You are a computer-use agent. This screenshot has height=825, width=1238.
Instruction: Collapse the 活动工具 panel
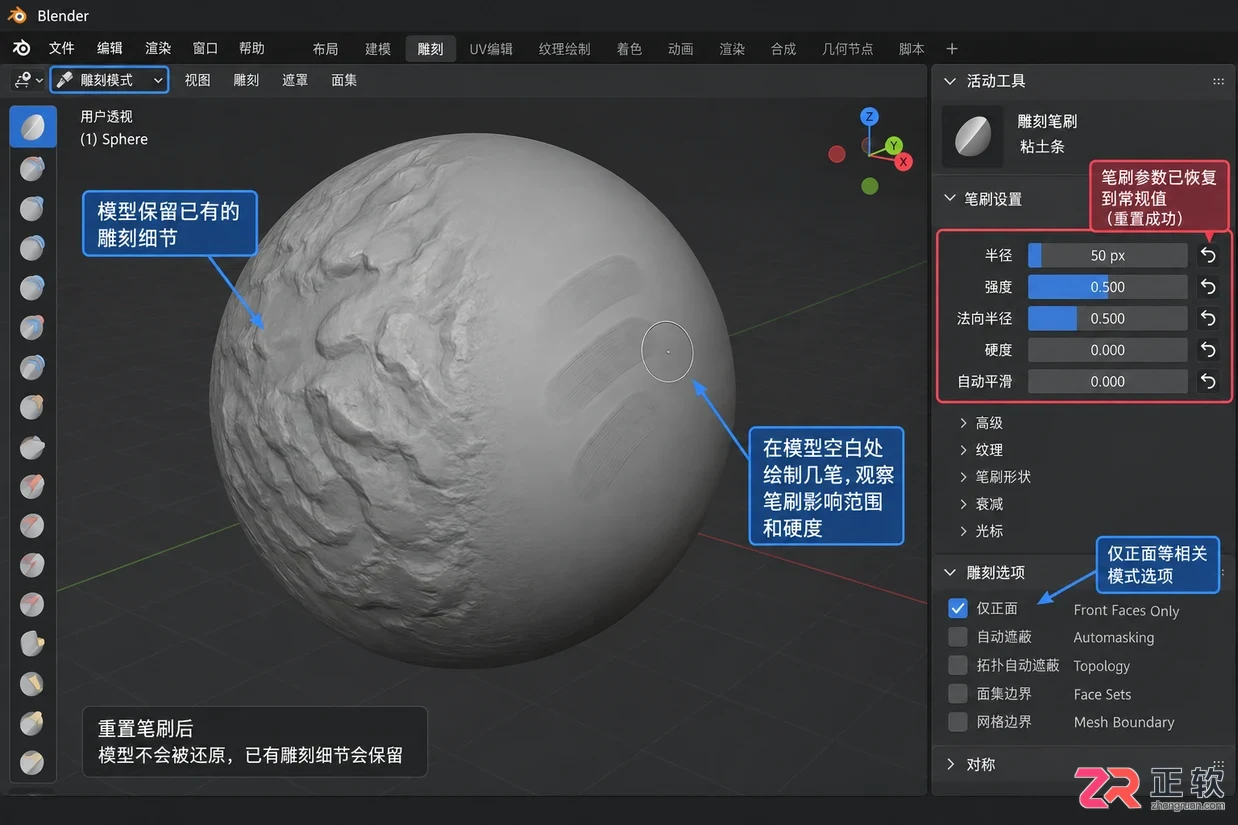951,81
